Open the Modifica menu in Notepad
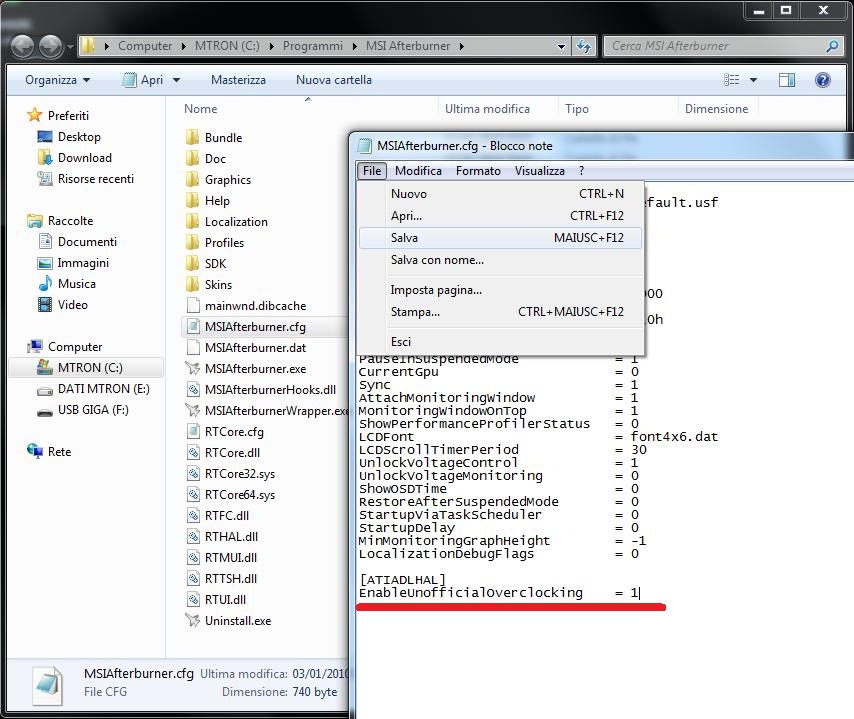This screenshot has width=854, height=719. [418, 170]
